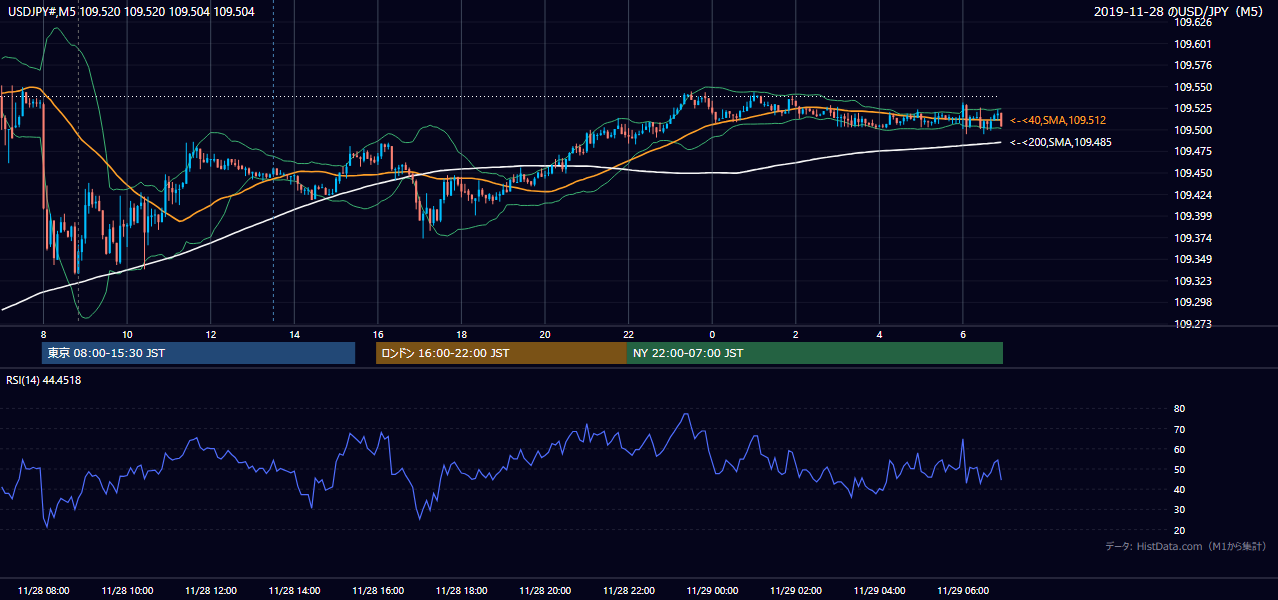Click the 11/28 08:00 time label
The height and width of the screenshot is (600, 1278).
click(x=43, y=591)
